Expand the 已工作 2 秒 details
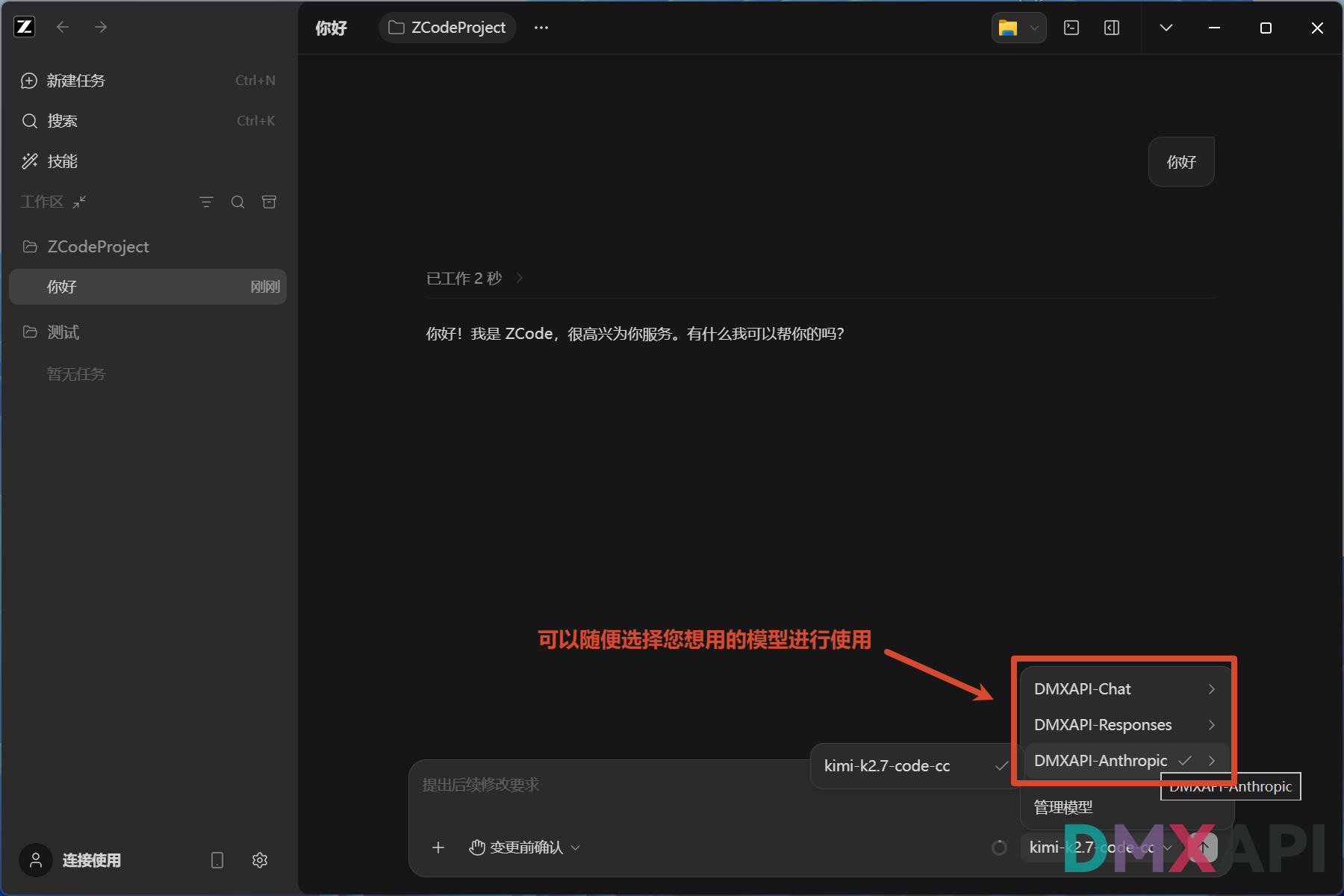The height and width of the screenshot is (896, 1344). tap(475, 279)
